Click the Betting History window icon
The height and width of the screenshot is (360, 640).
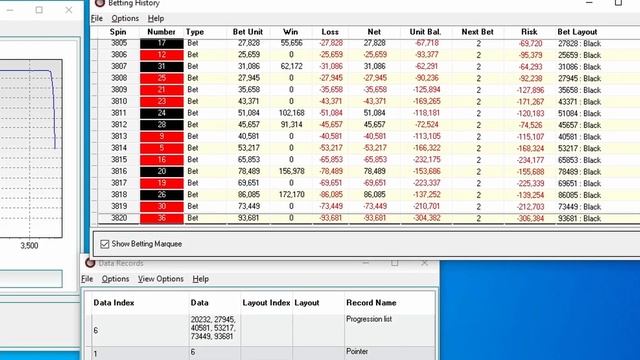click(x=99, y=3)
